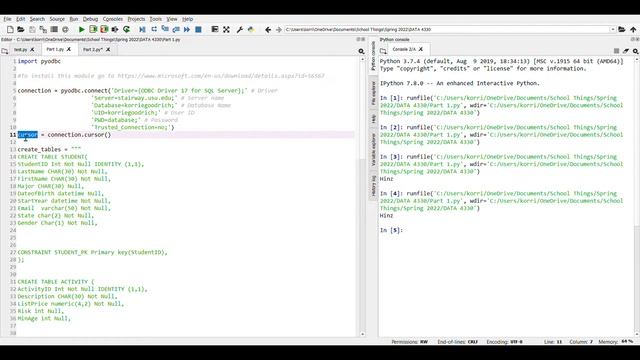
Task: Switch to the test.py editor tab
Action: 20,49
